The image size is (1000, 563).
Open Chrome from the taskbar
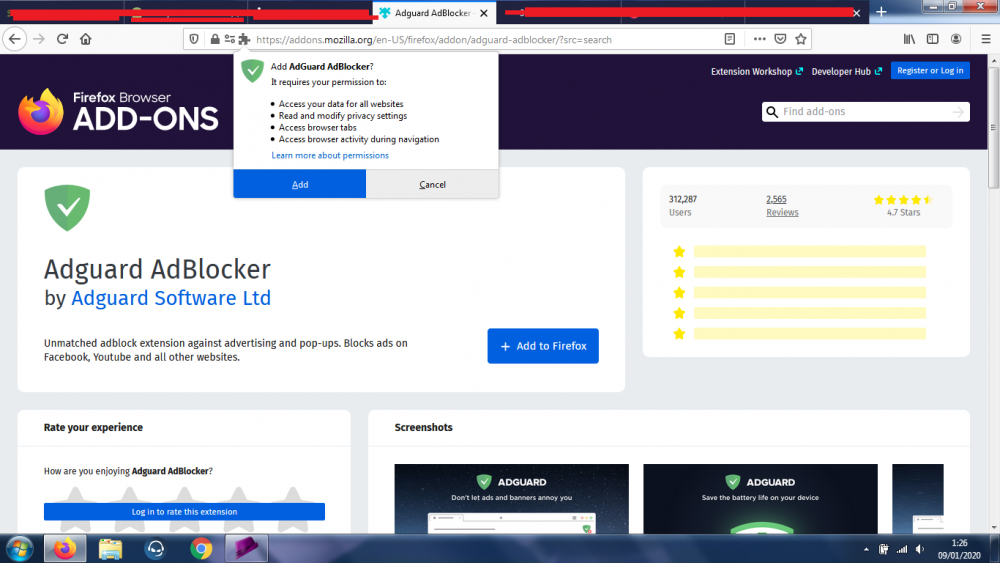(x=201, y=548)
